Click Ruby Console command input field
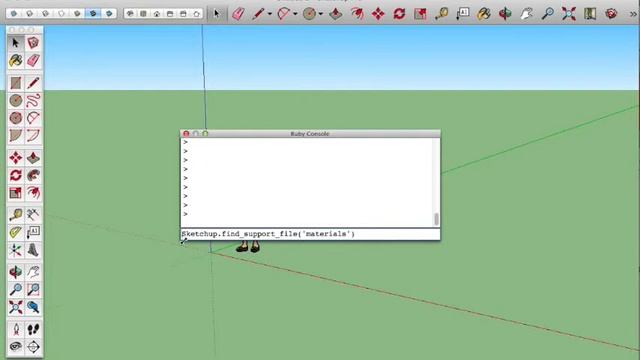640x360 pixels. tap(310, 234)
